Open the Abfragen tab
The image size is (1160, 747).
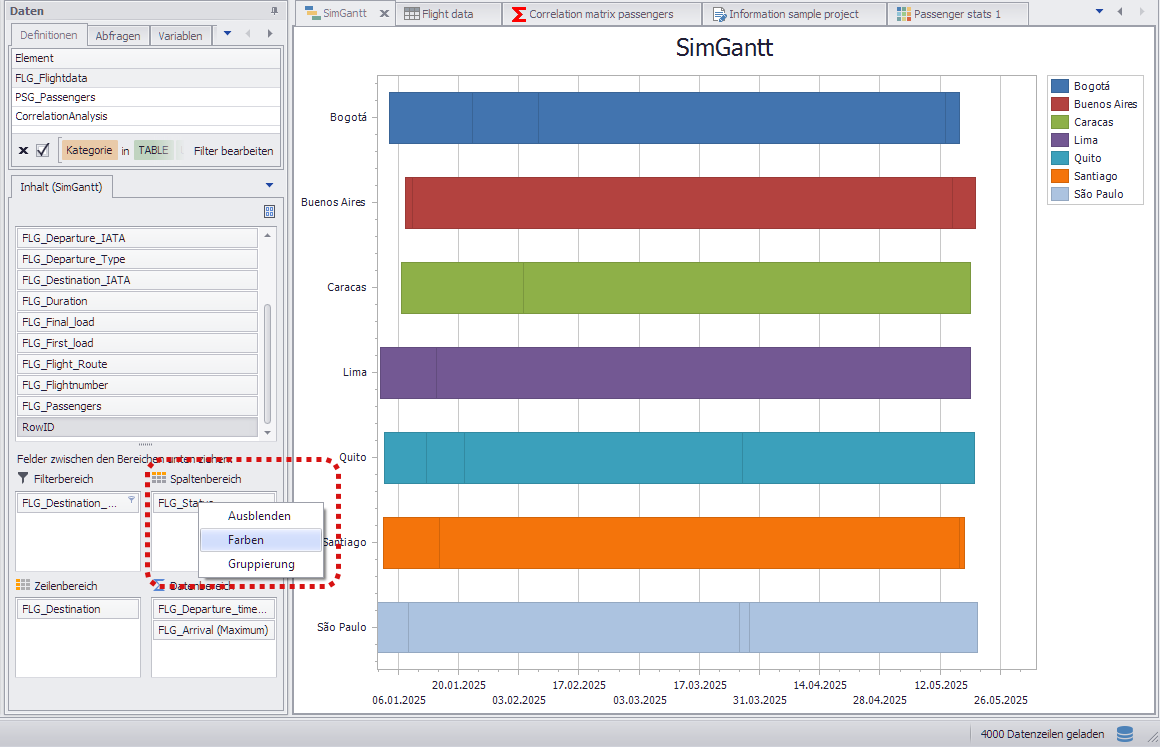point(118,36)
